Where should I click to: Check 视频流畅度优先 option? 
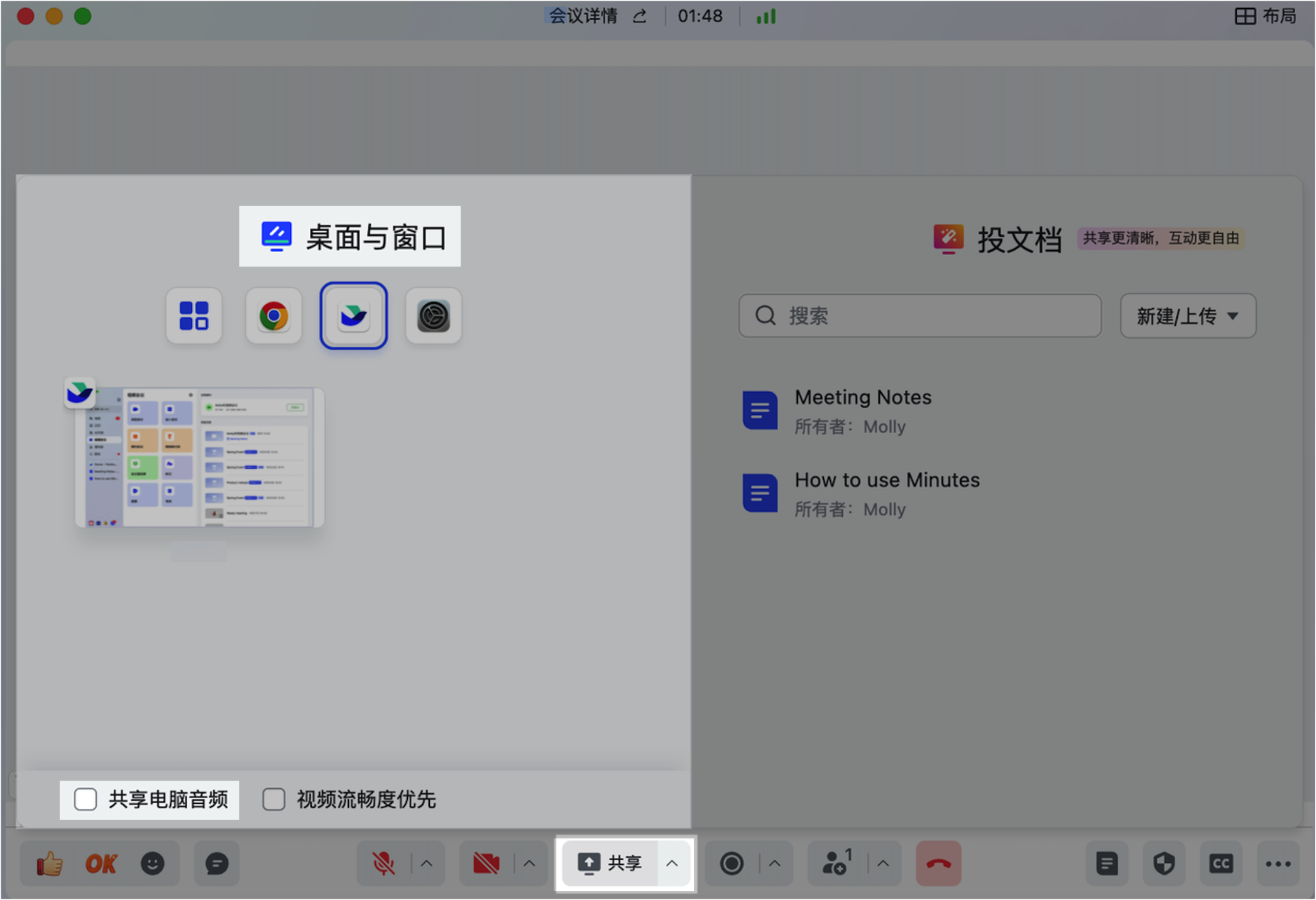click(x=273, y=799)
